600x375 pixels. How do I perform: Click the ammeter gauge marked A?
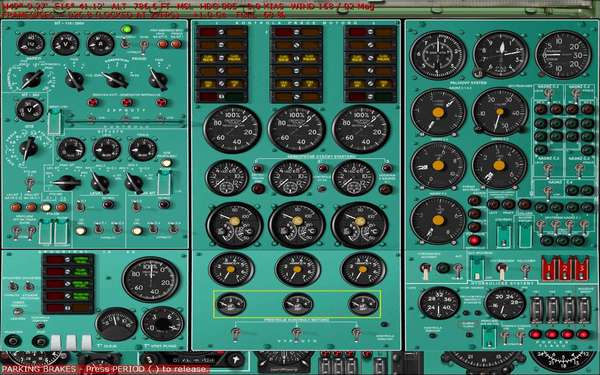[101, 44]
